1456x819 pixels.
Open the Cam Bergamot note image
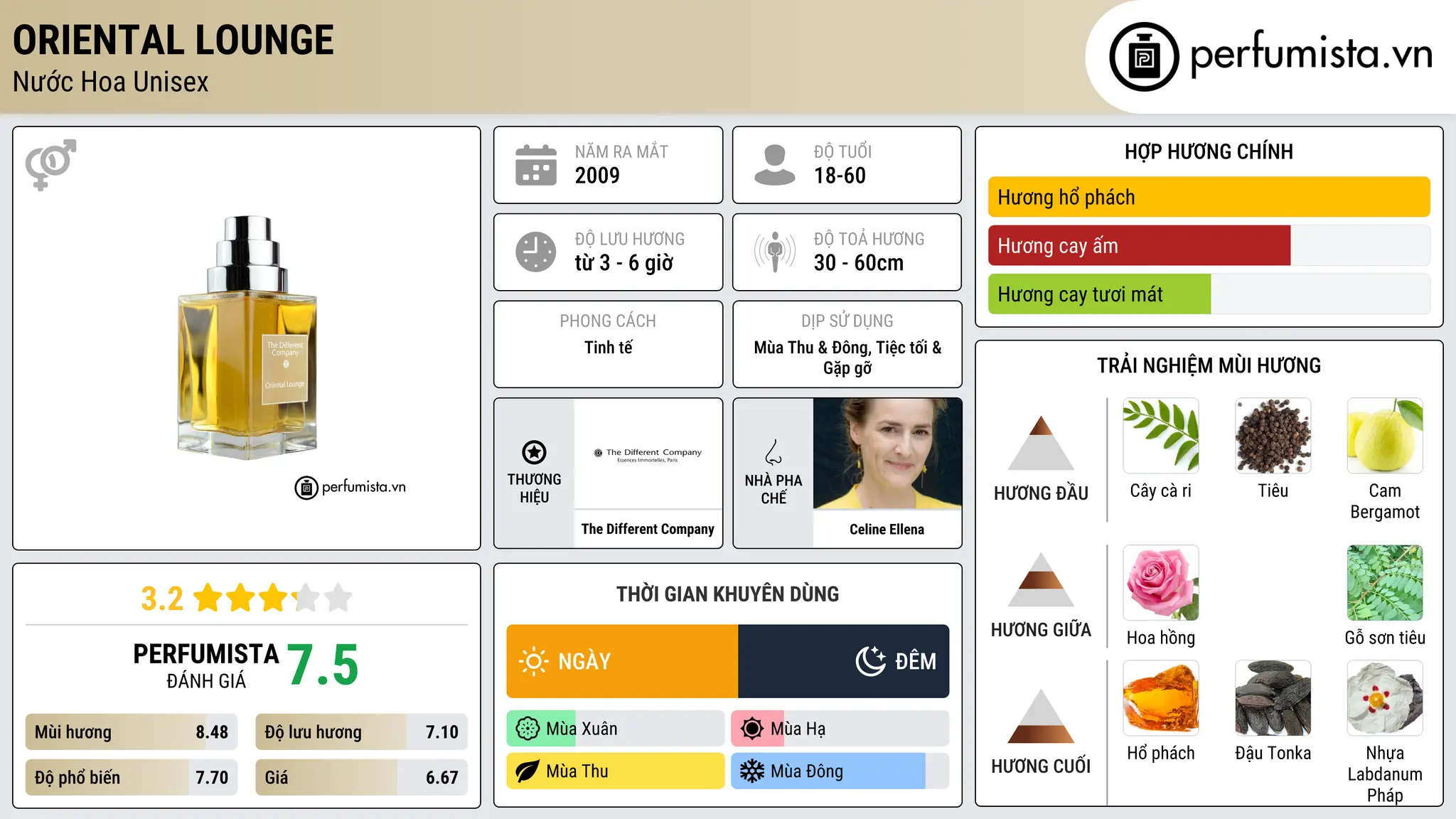[1385, 436]
